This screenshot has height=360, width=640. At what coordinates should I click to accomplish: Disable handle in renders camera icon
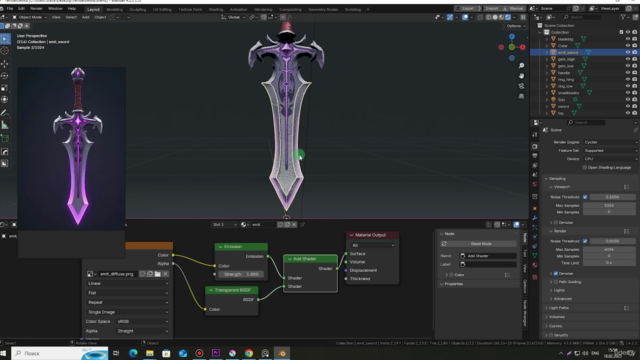(x=635, y=73)
